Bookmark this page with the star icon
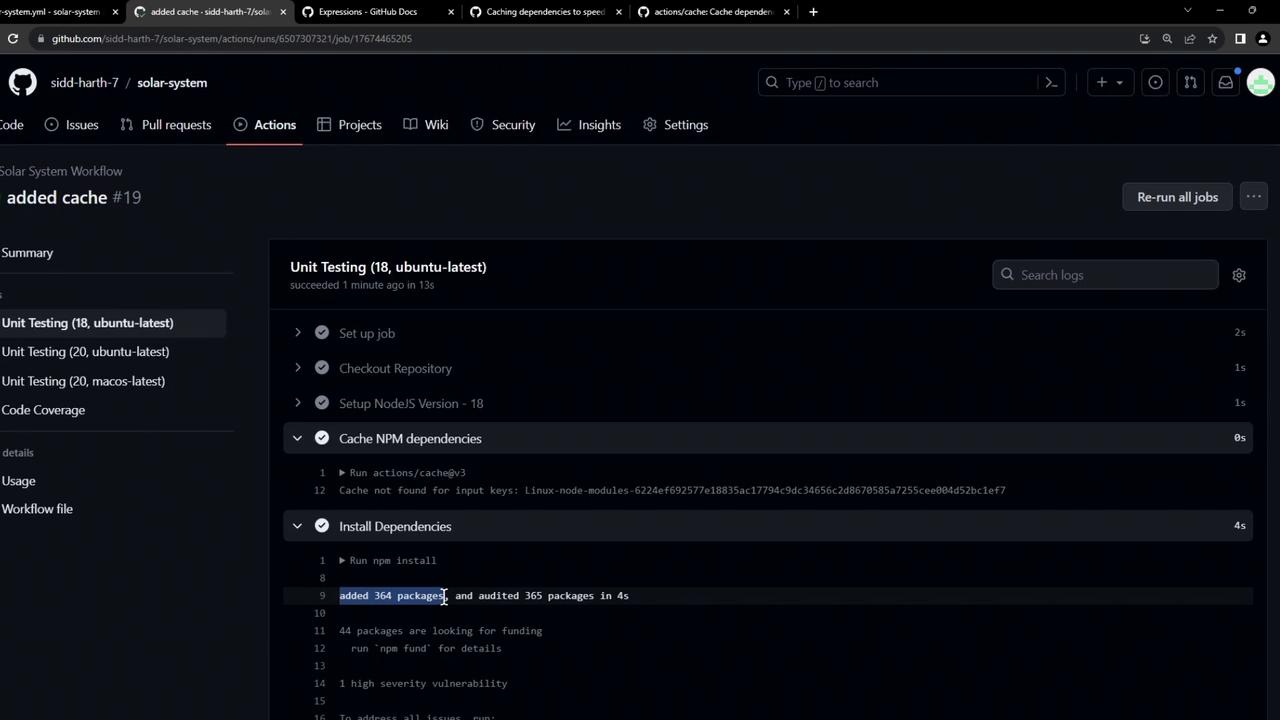 [x=1212, y=38]
